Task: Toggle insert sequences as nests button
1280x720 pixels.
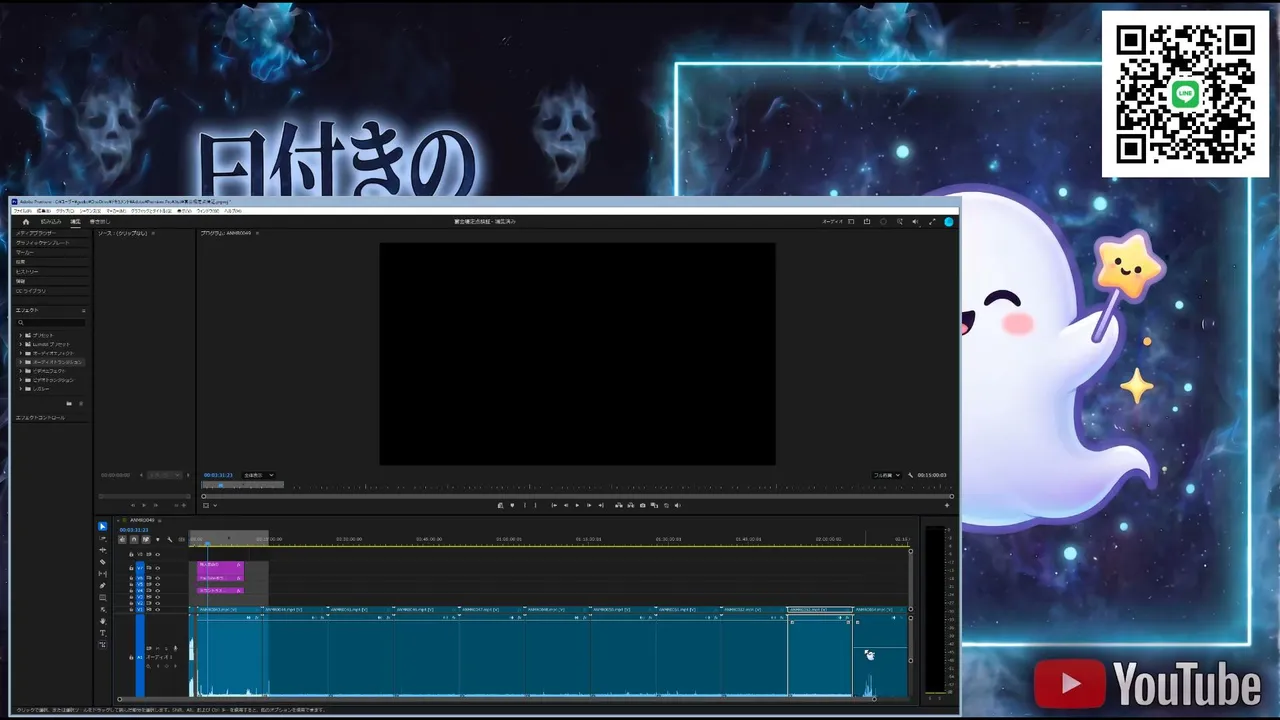Action: pyautogui.click(x=123, y=540)
